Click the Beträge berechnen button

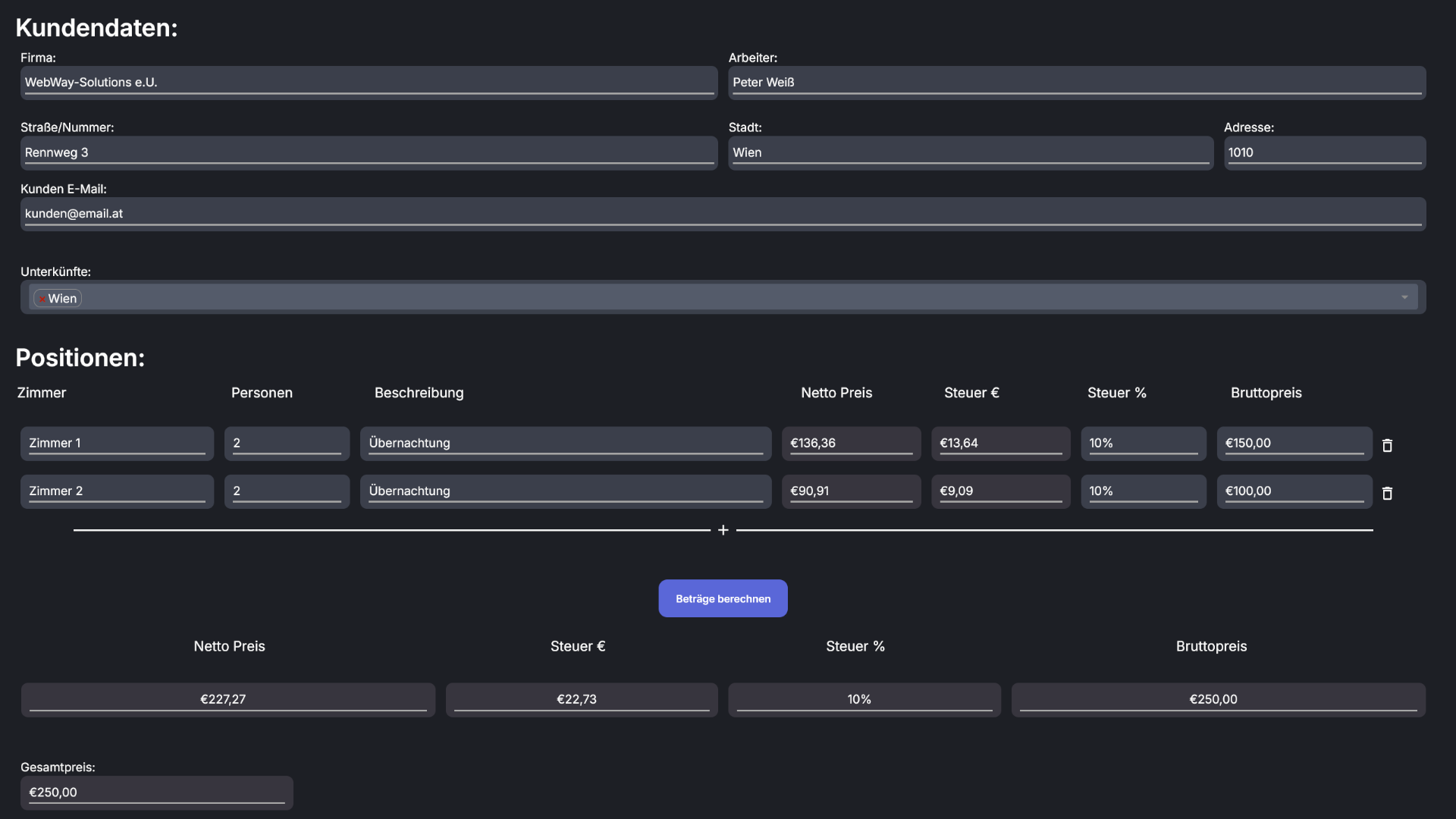click(x=723, y=598)
